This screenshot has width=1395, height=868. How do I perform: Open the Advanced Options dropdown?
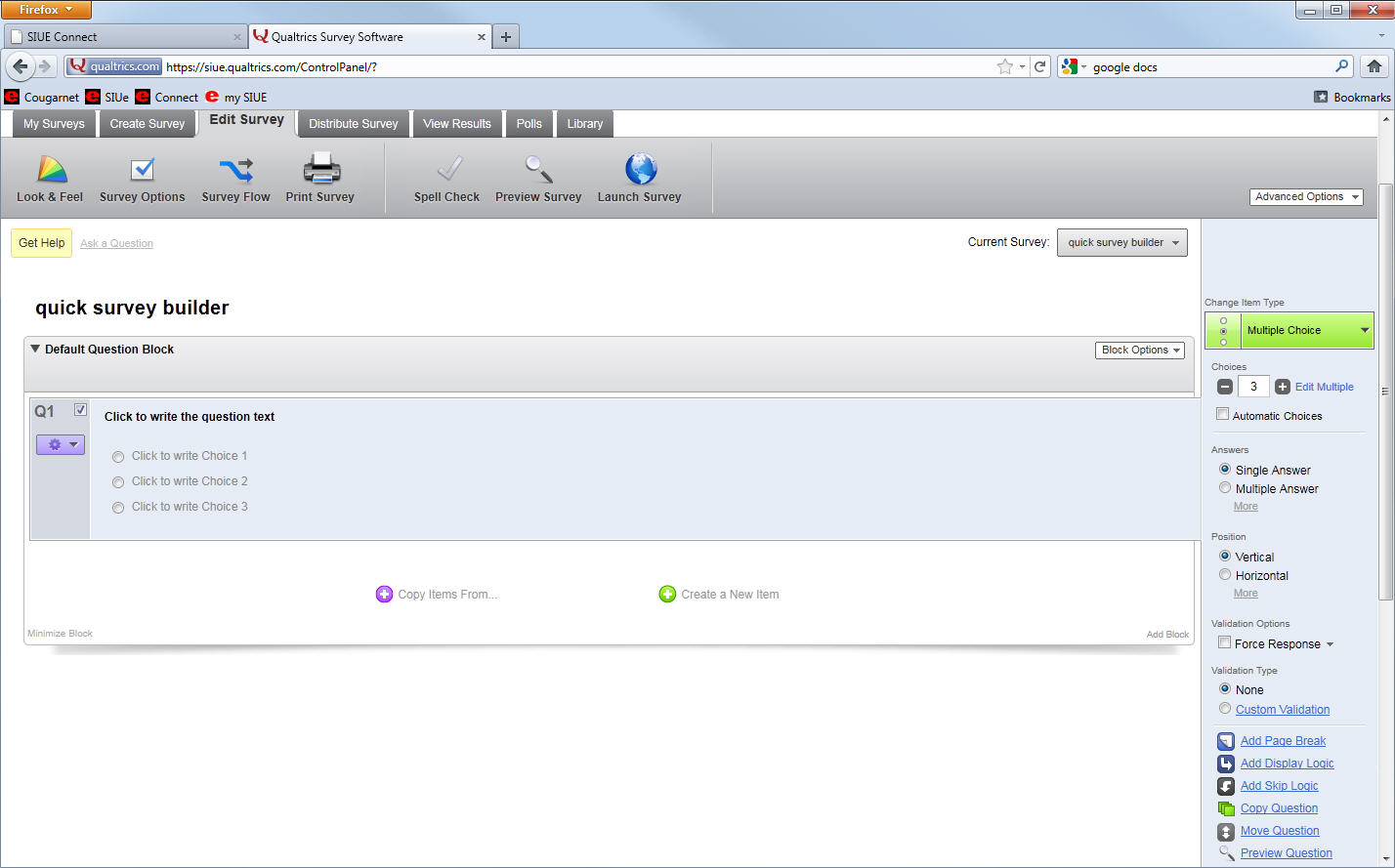pos(1306,197)
